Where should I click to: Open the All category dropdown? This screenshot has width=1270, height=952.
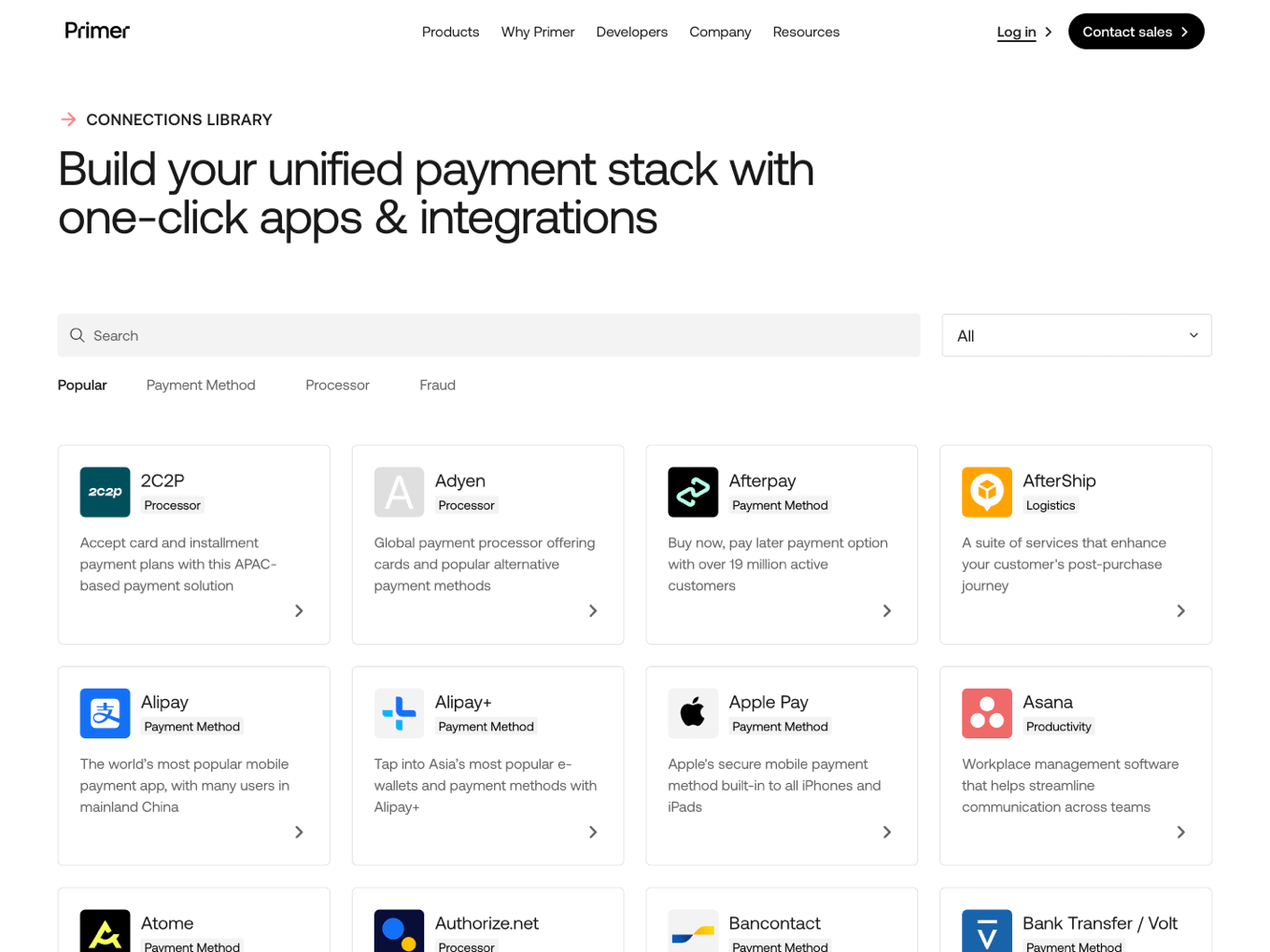[x=1076, y=335]
